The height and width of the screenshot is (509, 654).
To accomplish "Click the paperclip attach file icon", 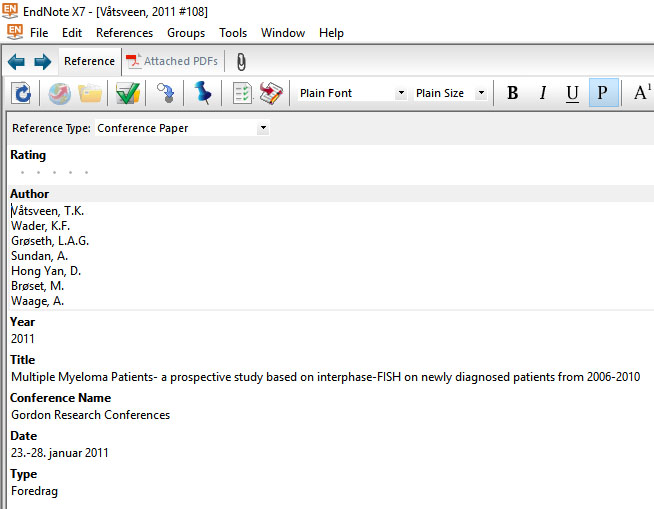I will tap(240, 62).
